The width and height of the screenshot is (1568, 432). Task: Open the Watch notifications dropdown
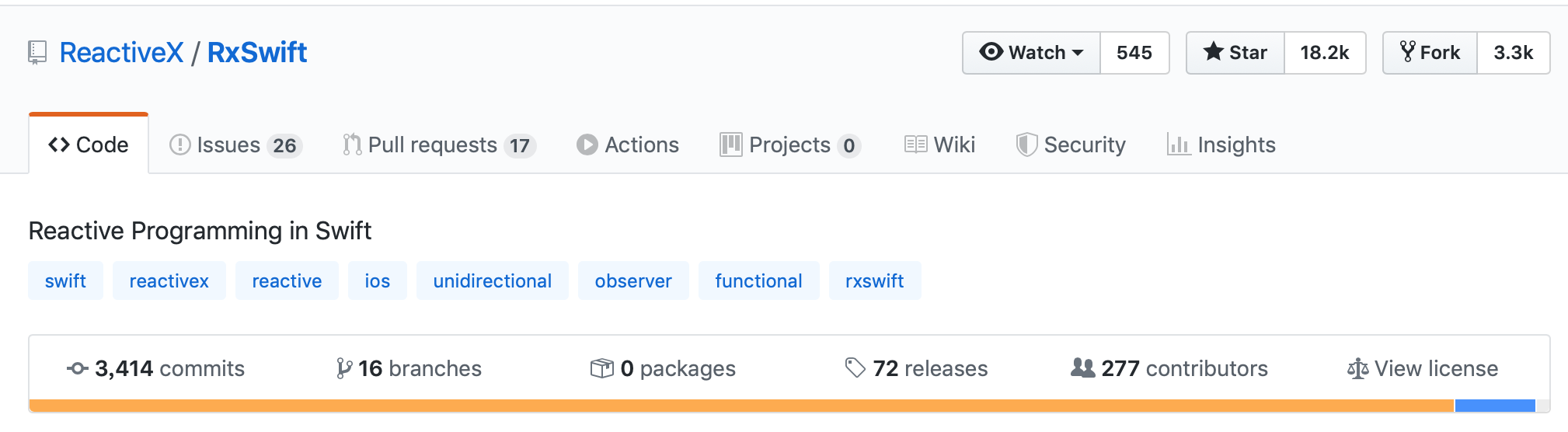(x=1031, y=53)
